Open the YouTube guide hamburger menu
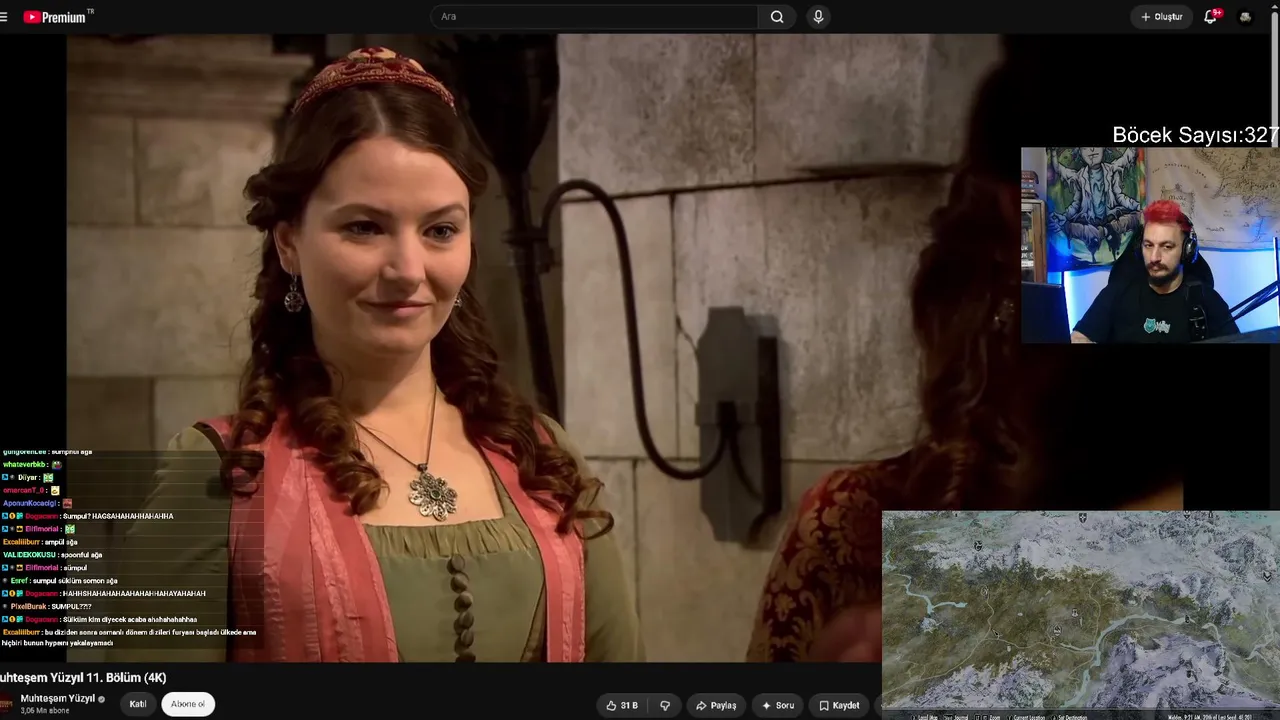 coord(4,17)
